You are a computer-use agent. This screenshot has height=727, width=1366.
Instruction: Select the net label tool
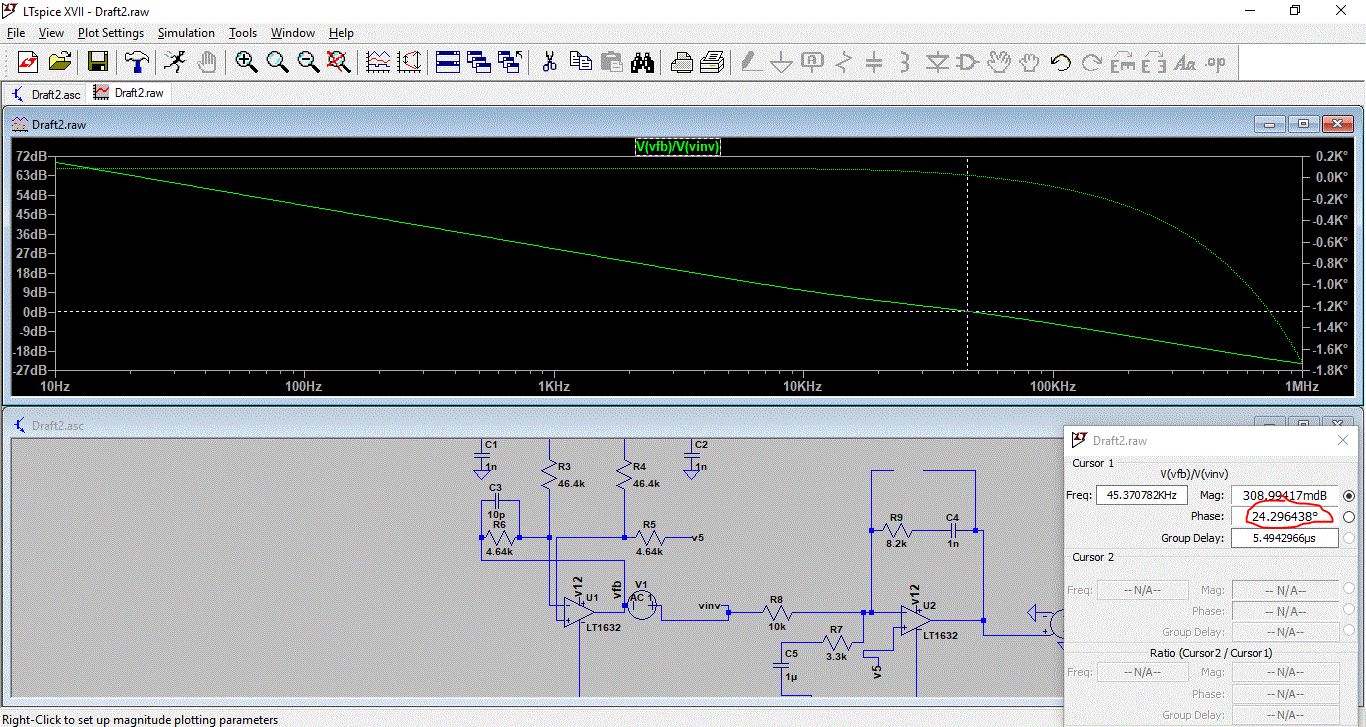click(x=812, y=62)
